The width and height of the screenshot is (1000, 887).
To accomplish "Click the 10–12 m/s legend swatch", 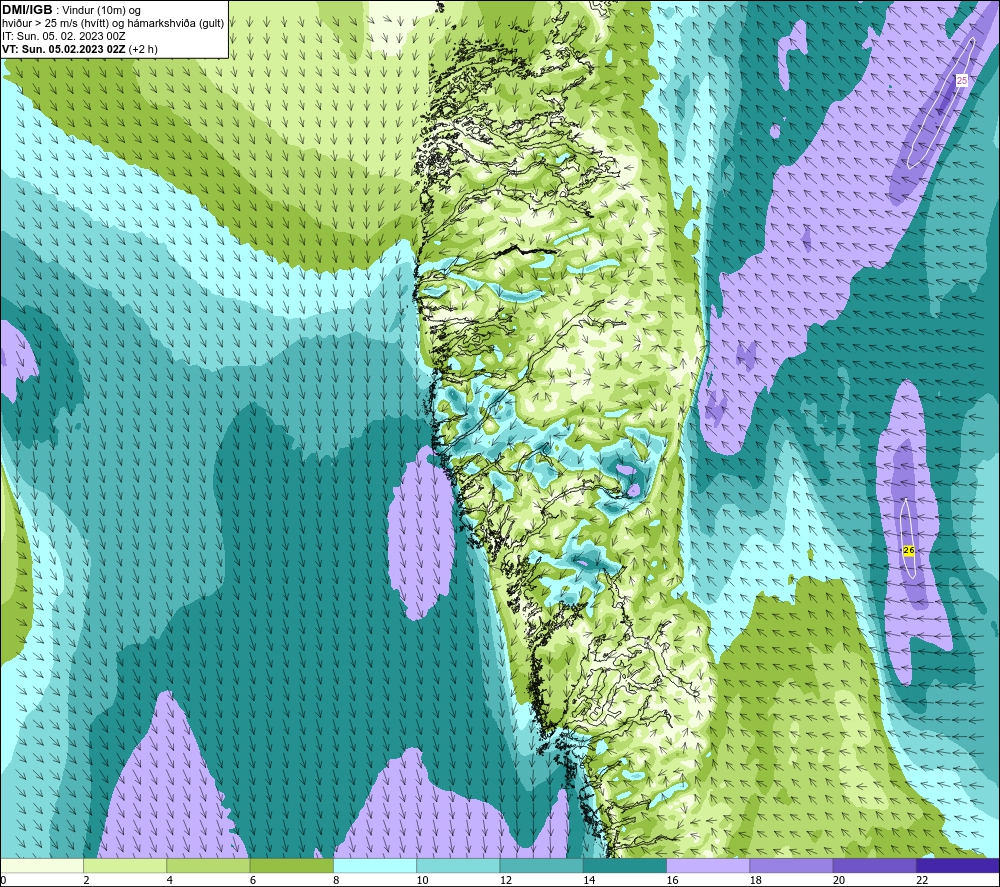I will tap(458, 865).
